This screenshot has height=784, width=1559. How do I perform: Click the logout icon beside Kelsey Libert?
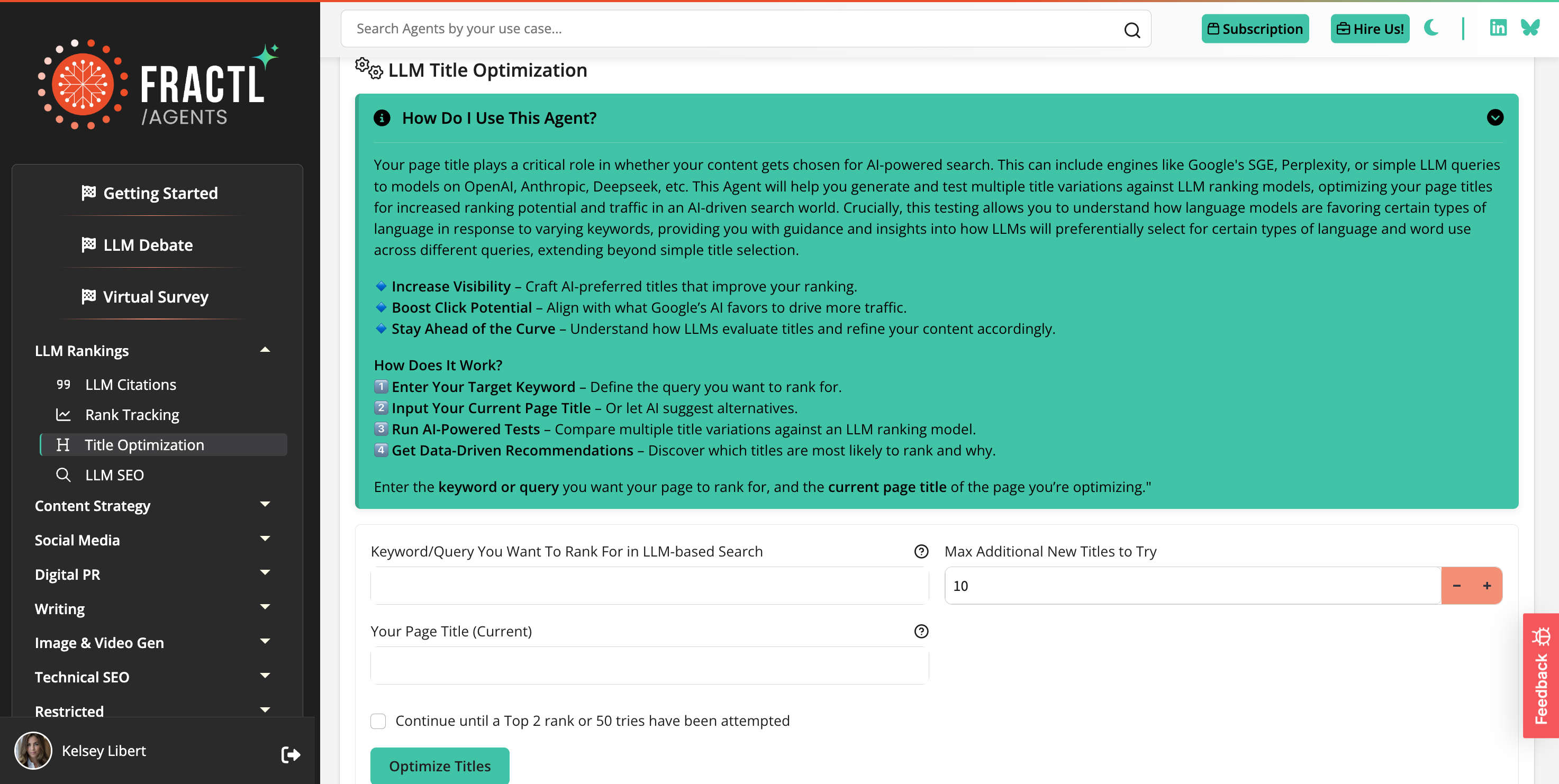[291, 754]
